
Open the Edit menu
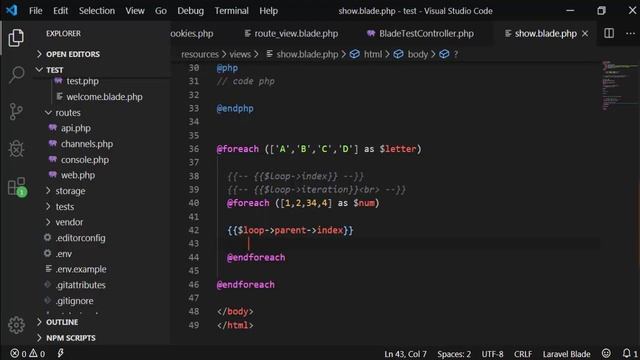click(x=60, y=11)
